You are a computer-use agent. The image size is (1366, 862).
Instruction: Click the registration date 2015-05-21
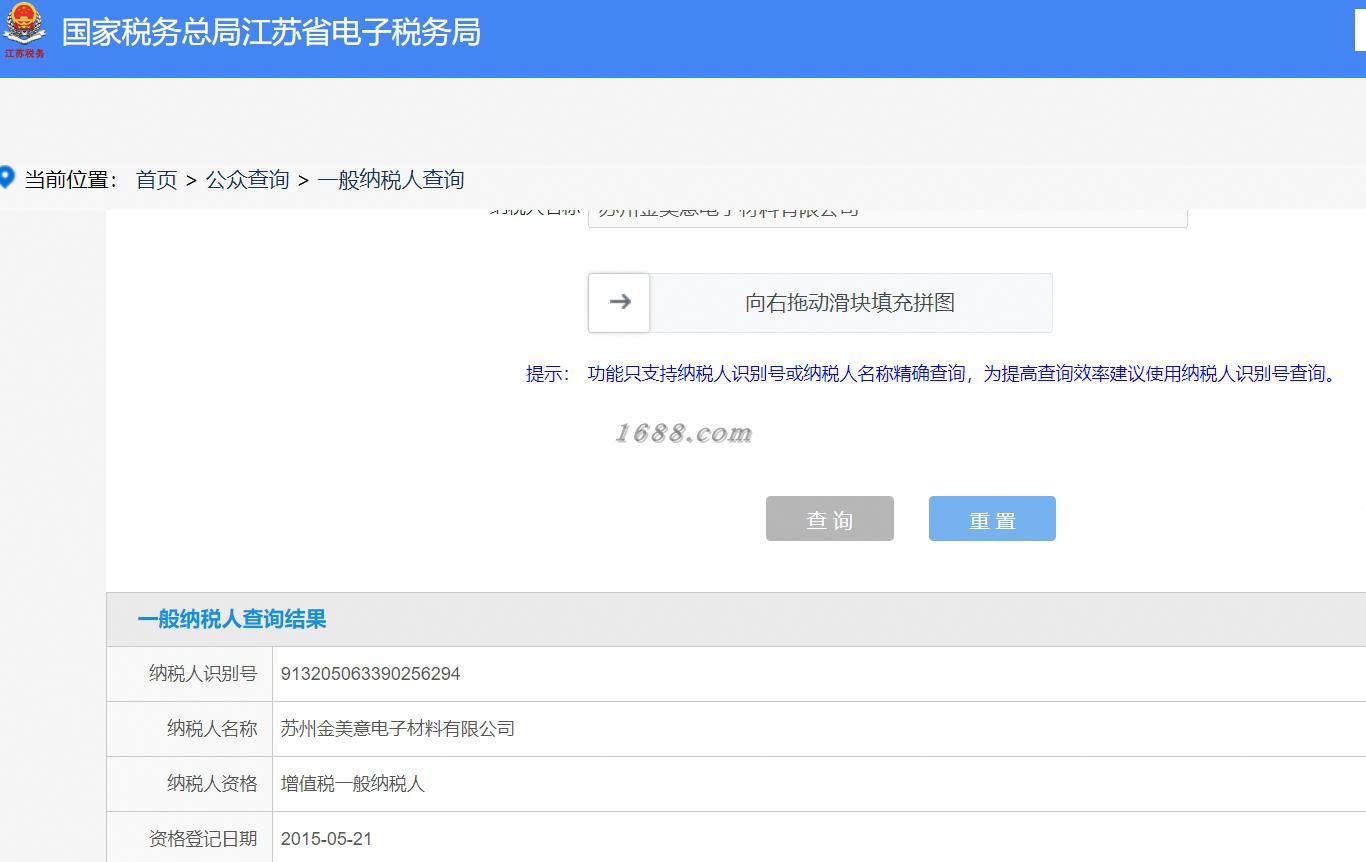pos(327,839)
